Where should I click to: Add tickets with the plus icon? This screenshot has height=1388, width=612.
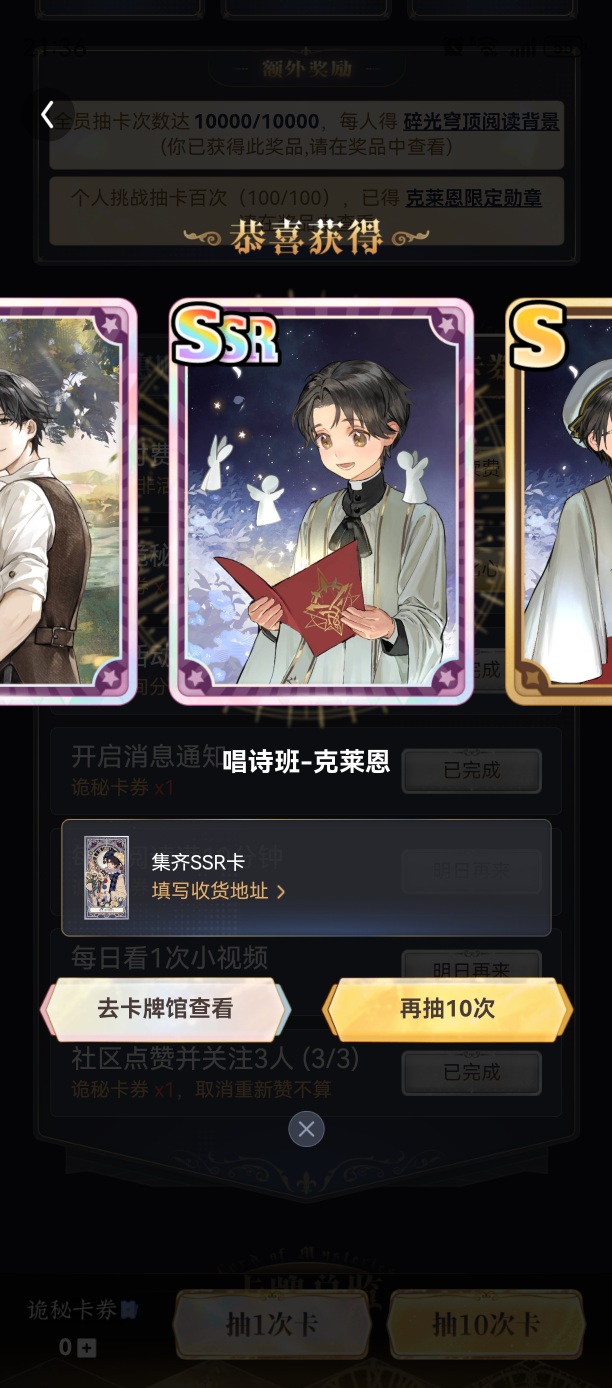click(x=87, y=1348)
